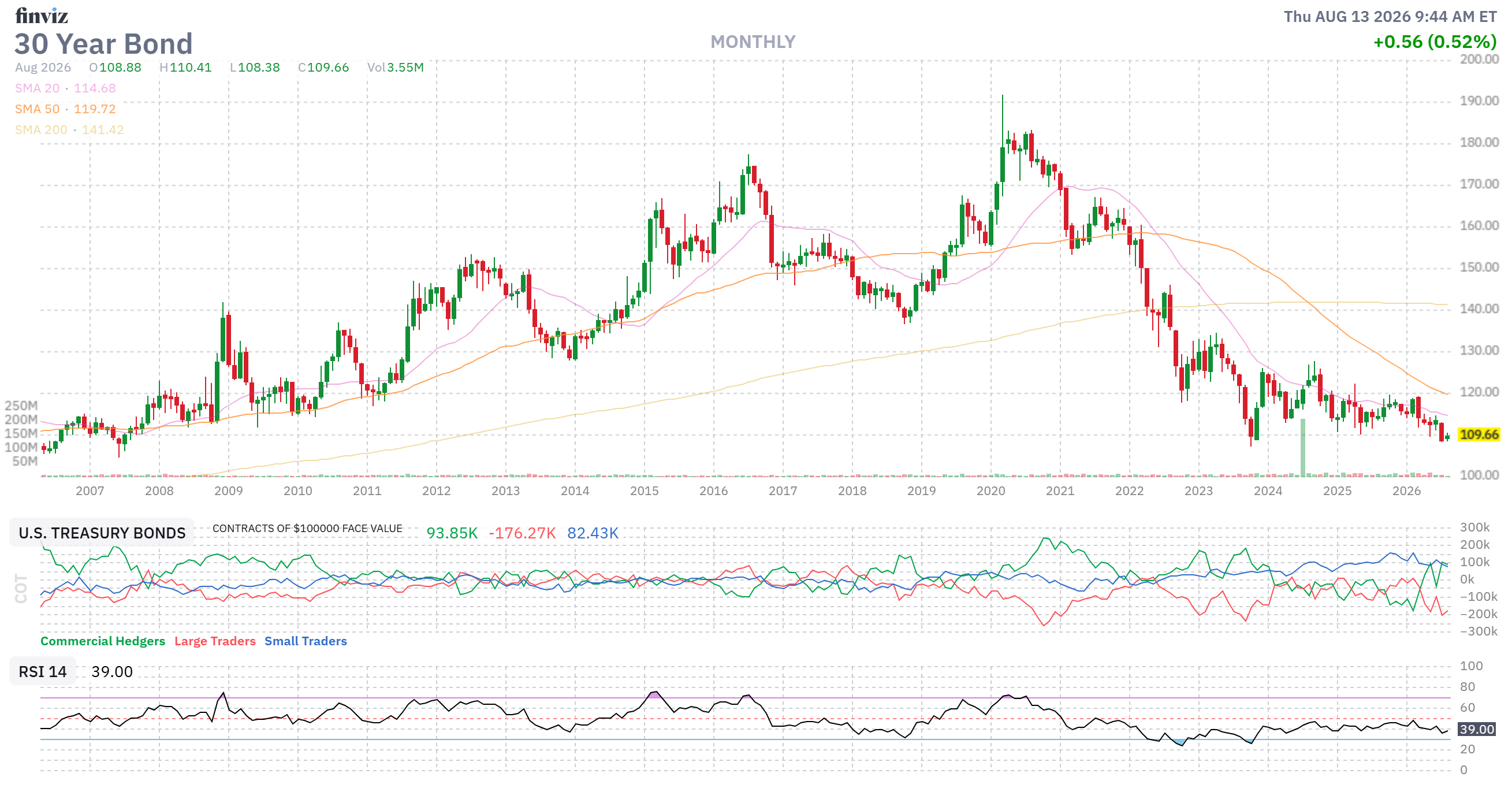Click the 2015 year label on the time axis

(644, 491)
